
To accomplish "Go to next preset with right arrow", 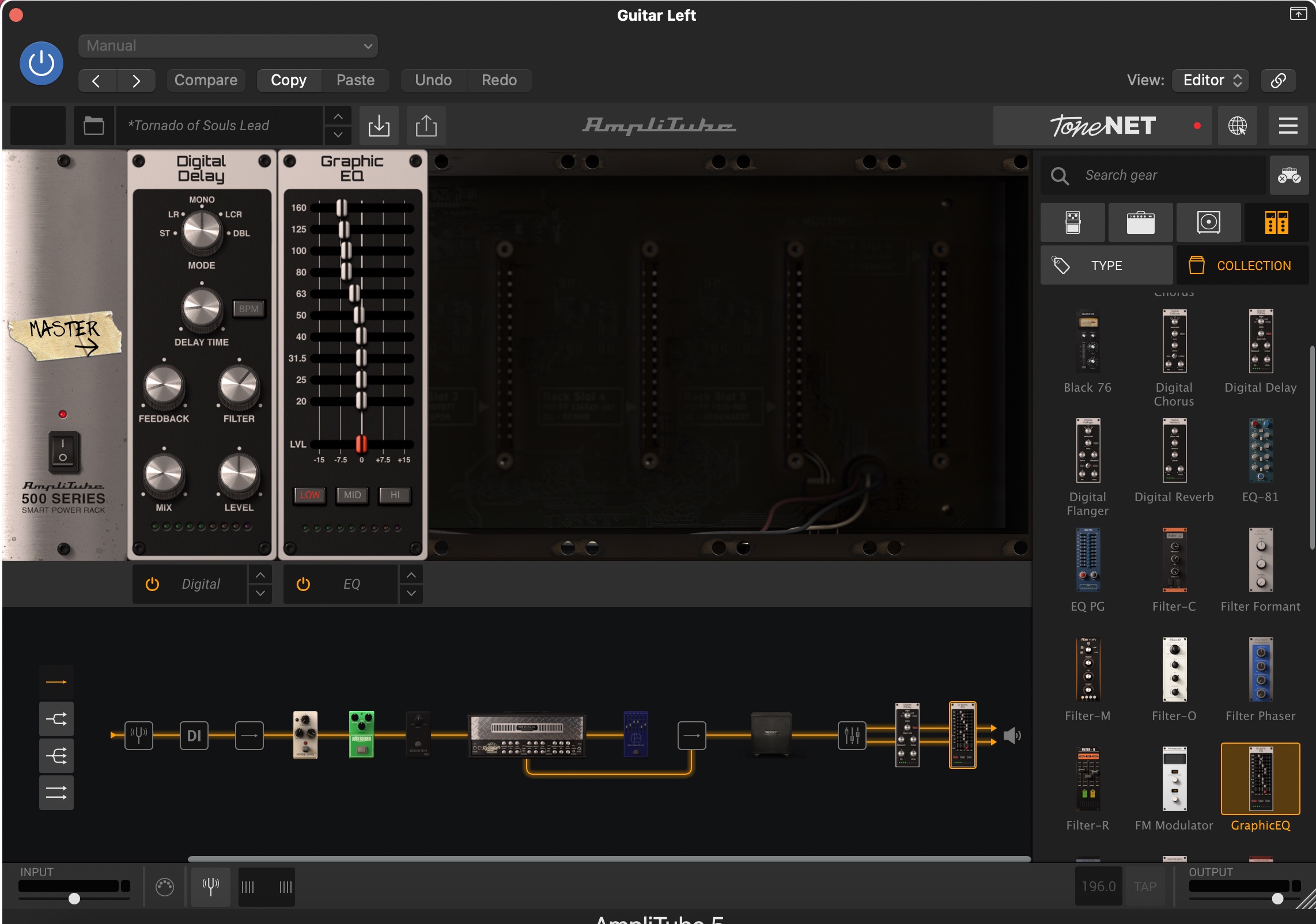I will tap(136, 81).
